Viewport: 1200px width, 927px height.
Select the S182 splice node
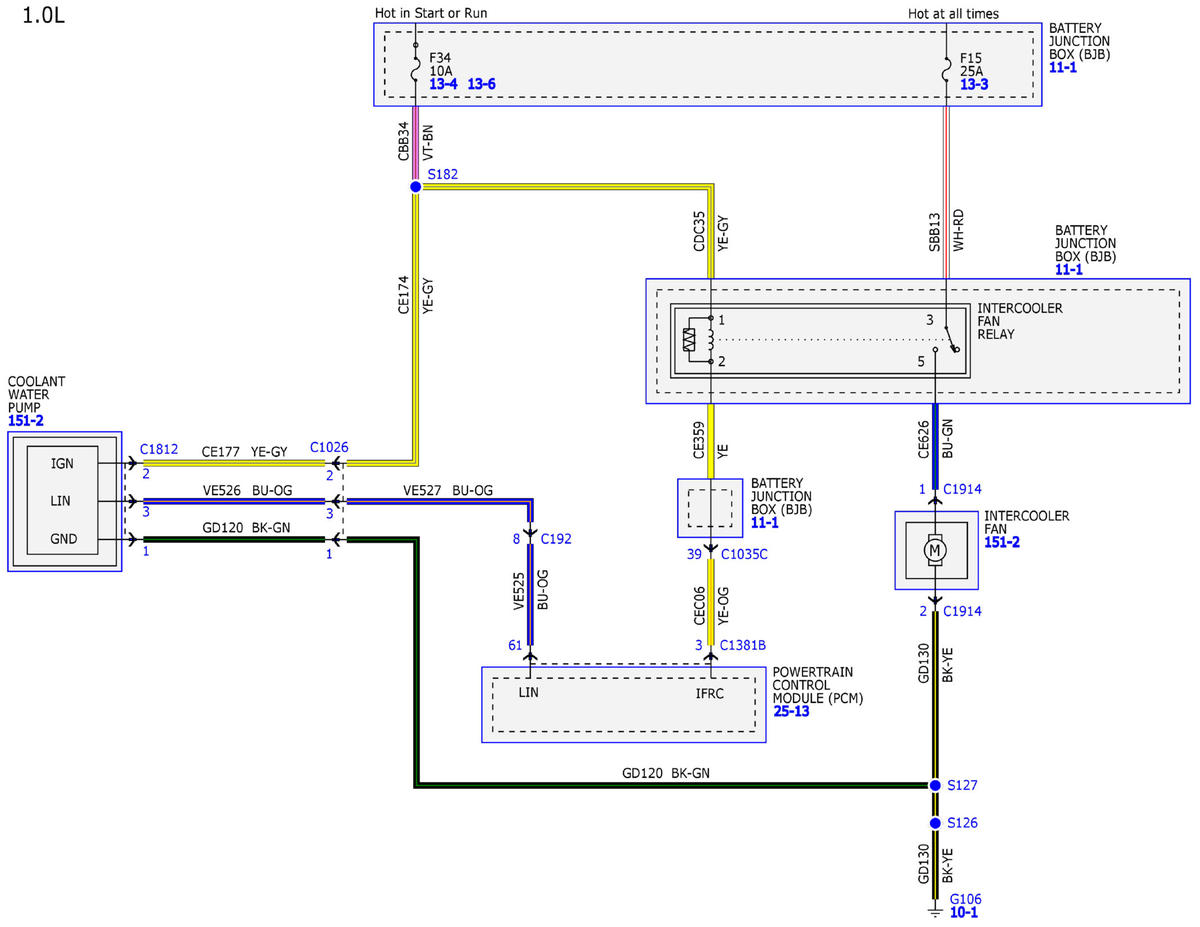pos(415,186)
